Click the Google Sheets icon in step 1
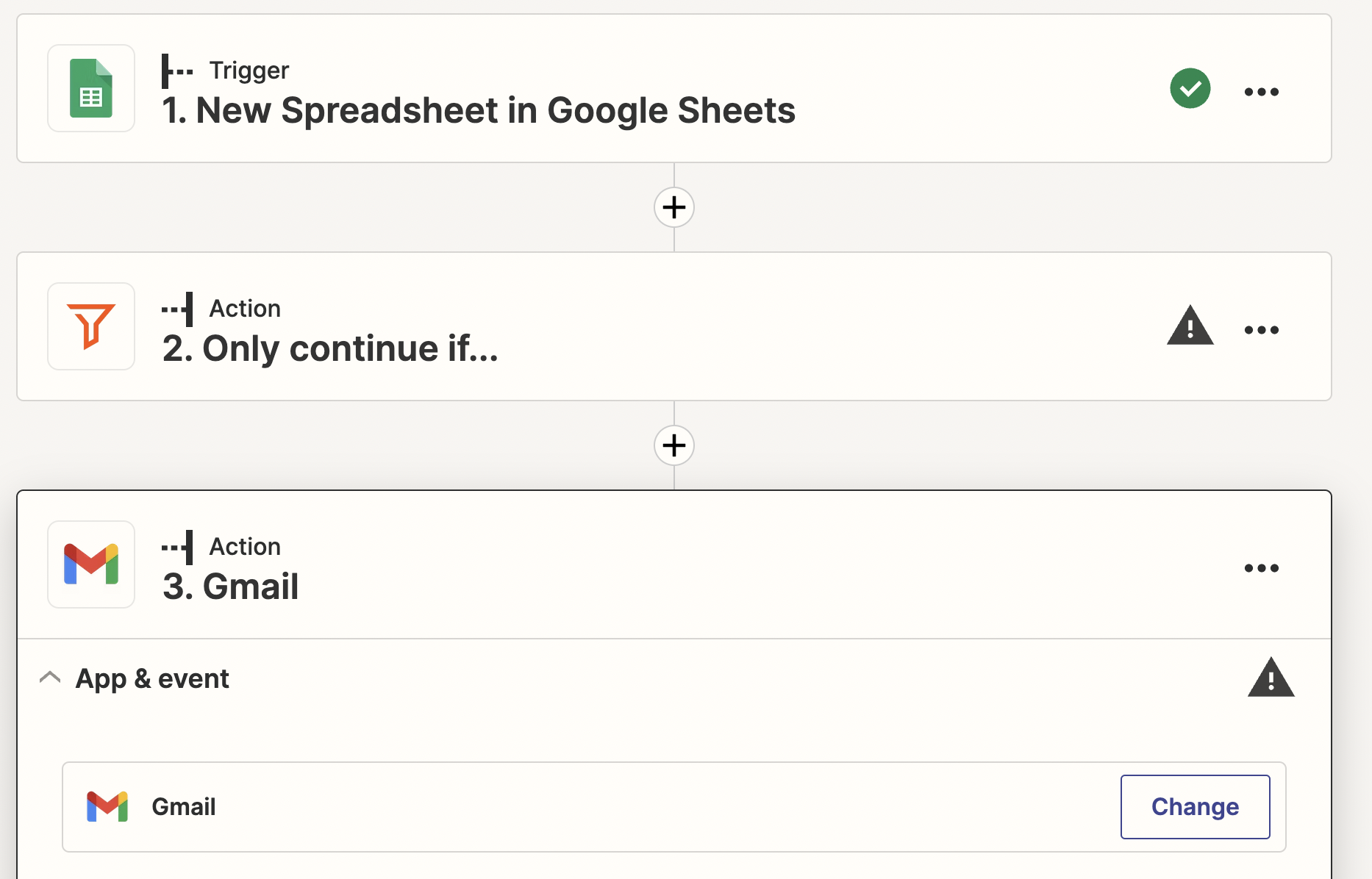Image resolution: width=1372 pixels, height=879 pixels. coord(91,88)
